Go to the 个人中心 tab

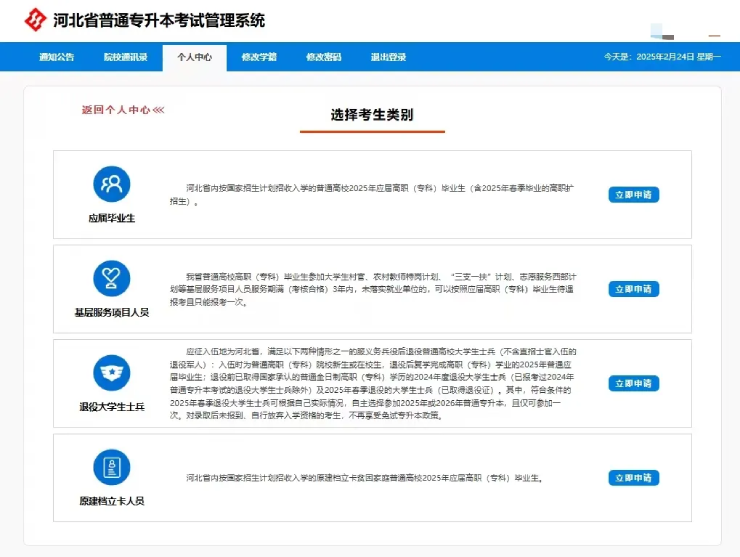pyautogui.click(x=194, y=57)
